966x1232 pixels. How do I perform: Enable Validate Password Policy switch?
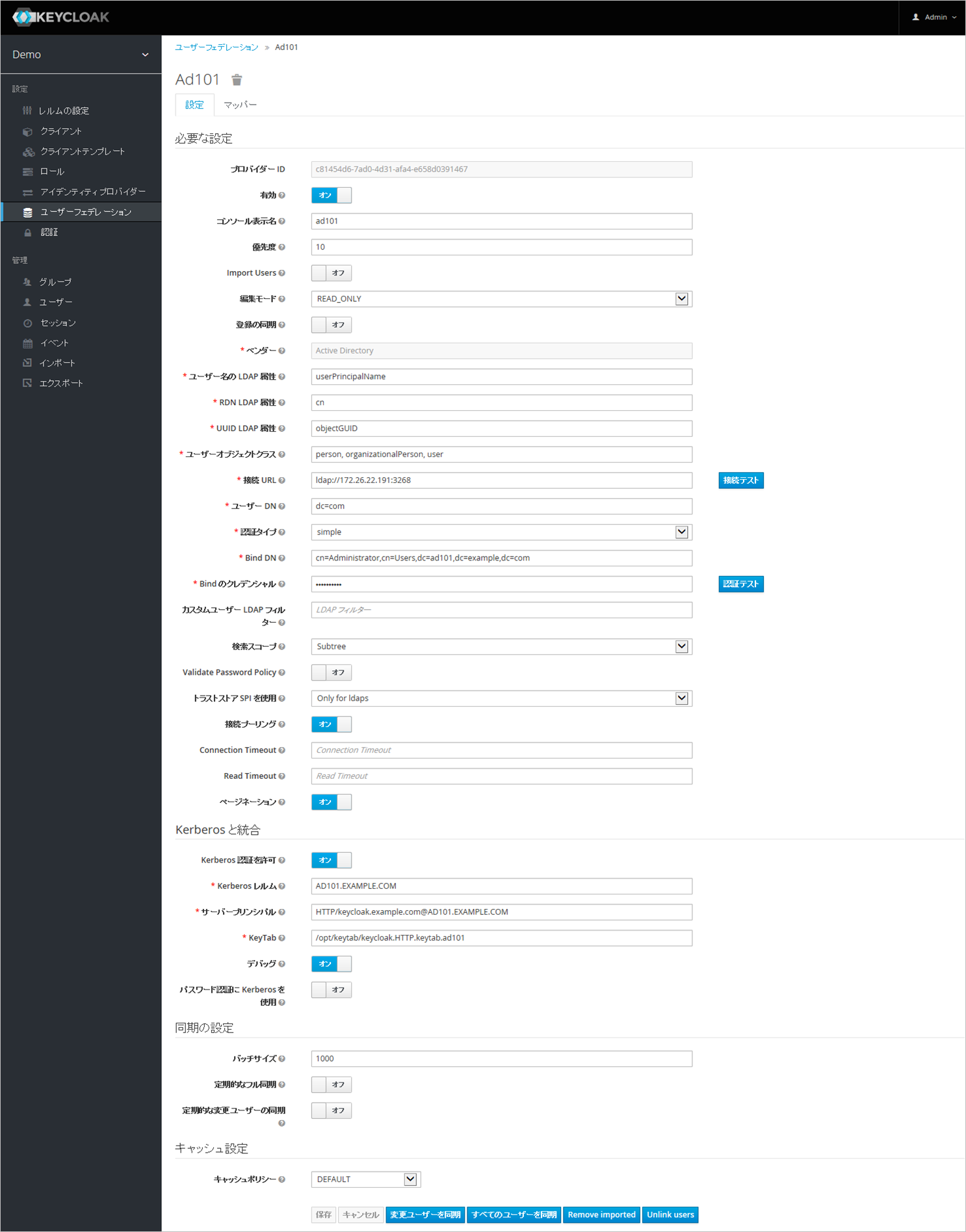(x=332, y=672)
